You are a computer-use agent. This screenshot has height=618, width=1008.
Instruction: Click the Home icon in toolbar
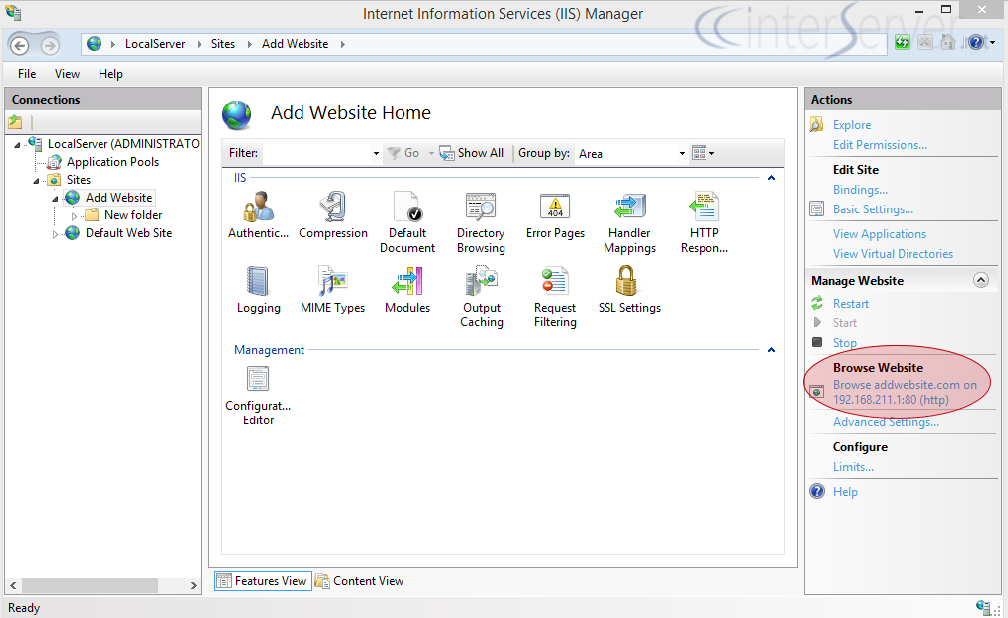click(x=948, y=43)
